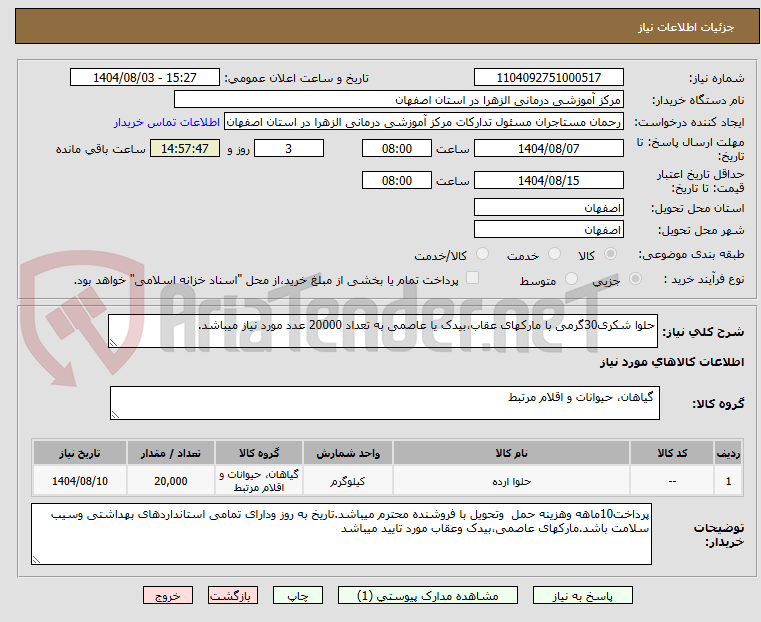Click the حلوا ارده item name cell

tap(511, 481)
